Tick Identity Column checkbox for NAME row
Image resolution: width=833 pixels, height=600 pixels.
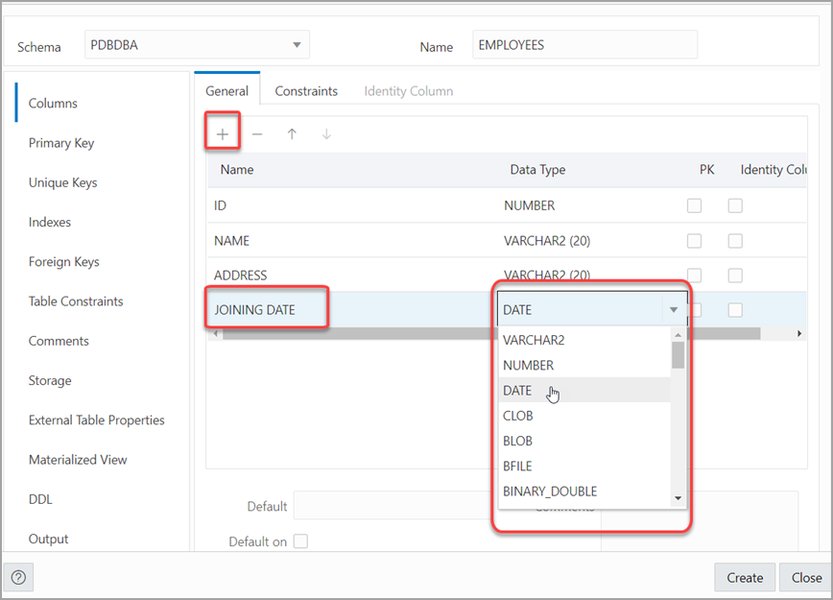[735, 241]
